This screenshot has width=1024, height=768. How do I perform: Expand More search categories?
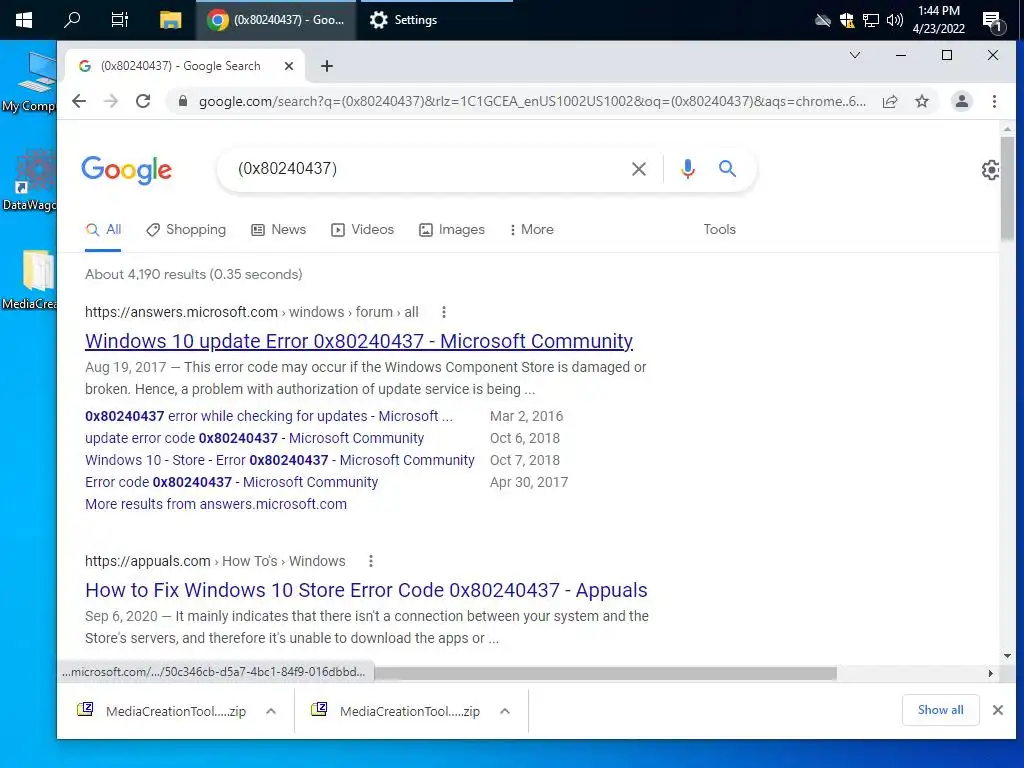(532, 229)
